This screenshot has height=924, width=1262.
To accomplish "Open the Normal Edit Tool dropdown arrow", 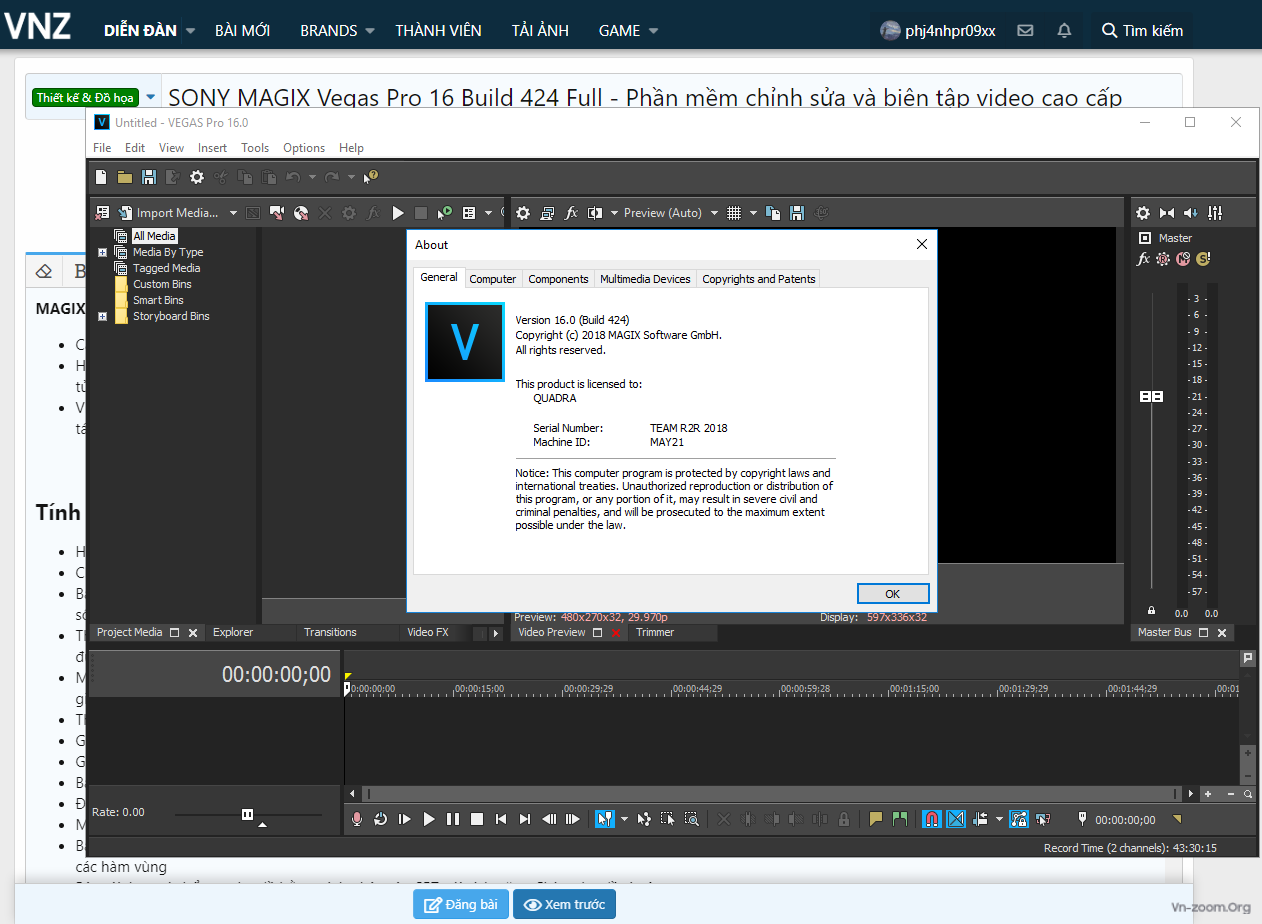I will pyautogui.click(x=624, y=819).
